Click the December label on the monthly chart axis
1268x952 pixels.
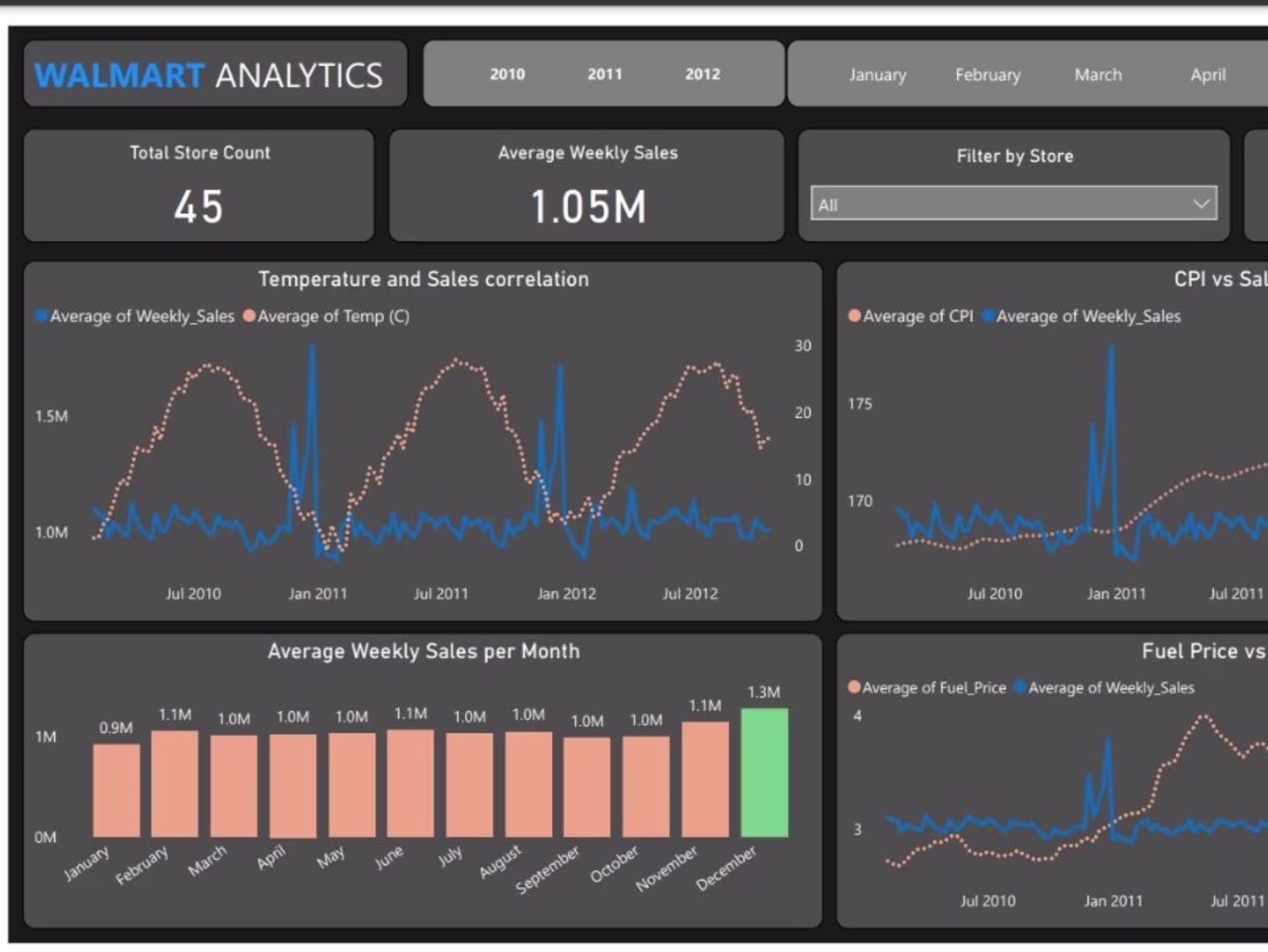click(726, 868)
